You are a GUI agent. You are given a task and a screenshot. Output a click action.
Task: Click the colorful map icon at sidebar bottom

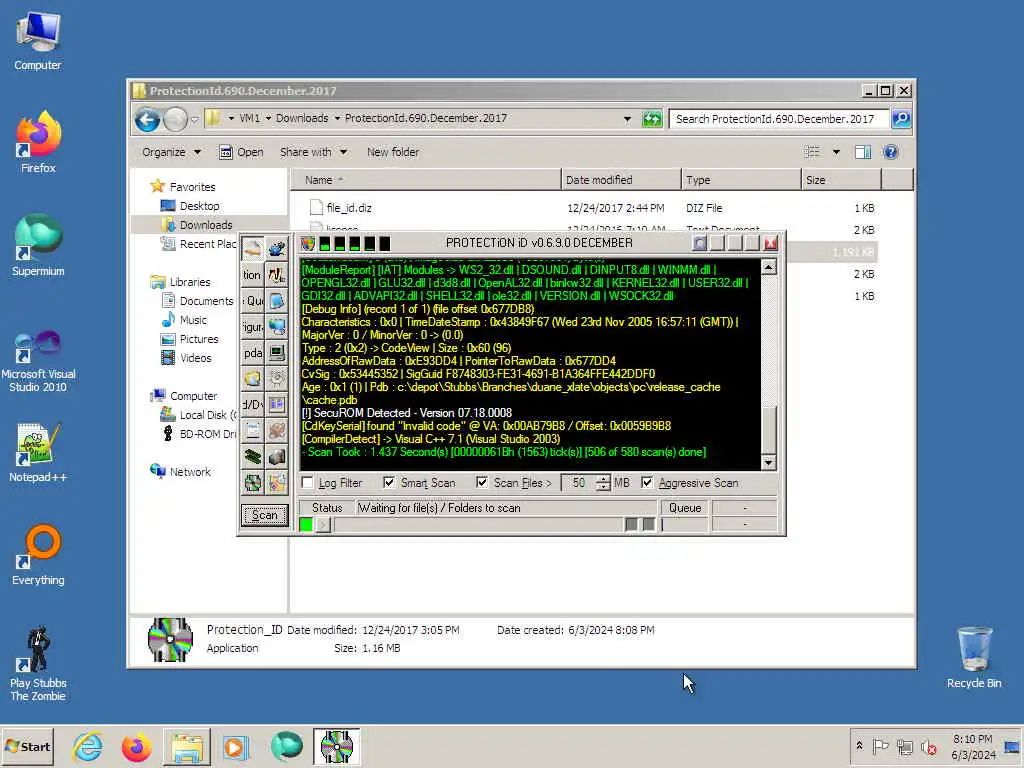tap(277, 483)
